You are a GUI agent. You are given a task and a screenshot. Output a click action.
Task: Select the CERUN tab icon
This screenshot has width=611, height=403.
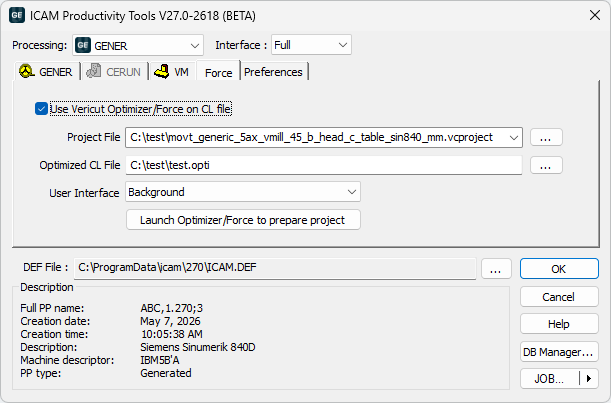coord(94,71)
